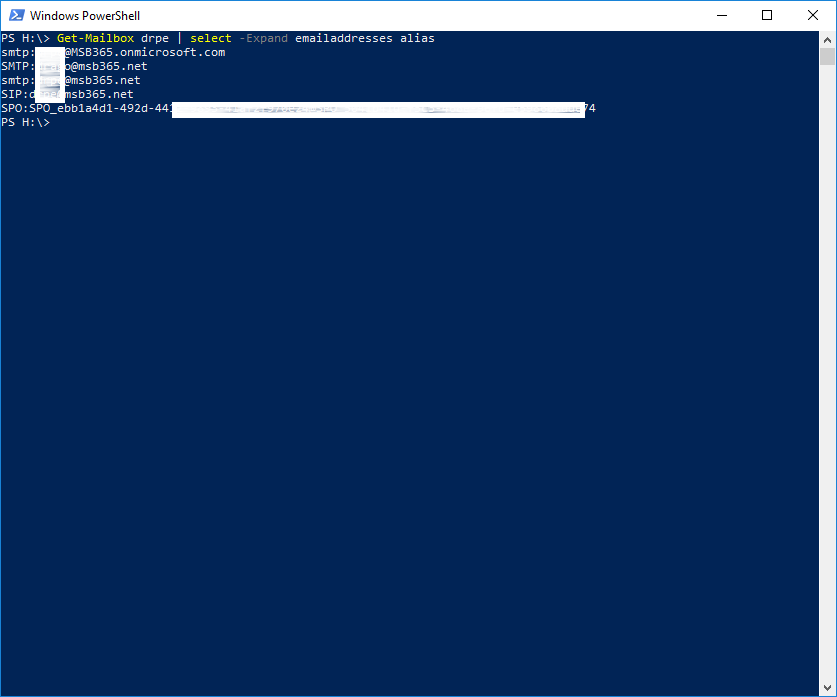837x697 pixels.
Task: Click the yellow 'select' keyword
Action: tap(210, 38)
